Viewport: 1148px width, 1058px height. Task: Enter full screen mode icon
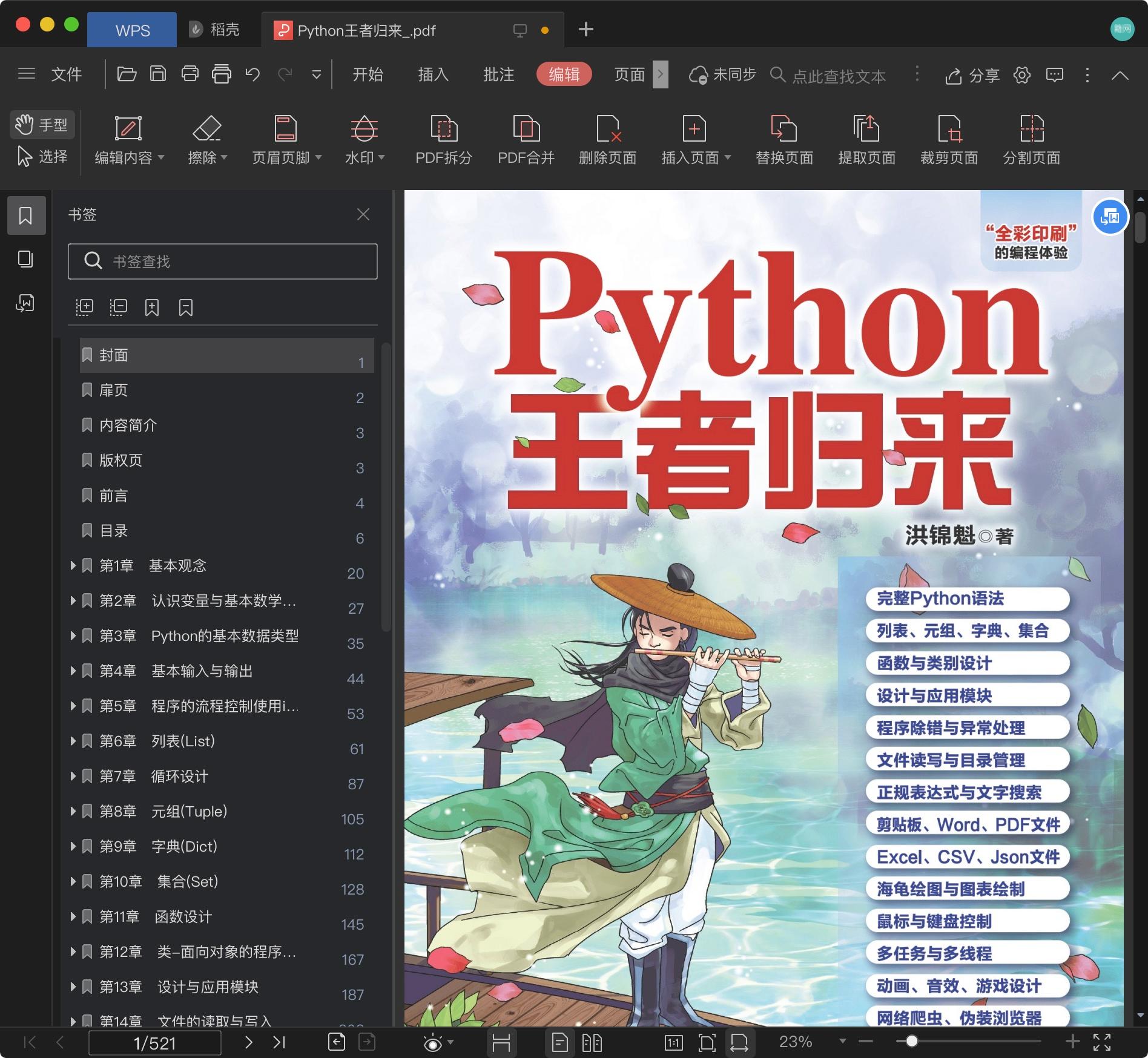click(x=1102, y=1042)
